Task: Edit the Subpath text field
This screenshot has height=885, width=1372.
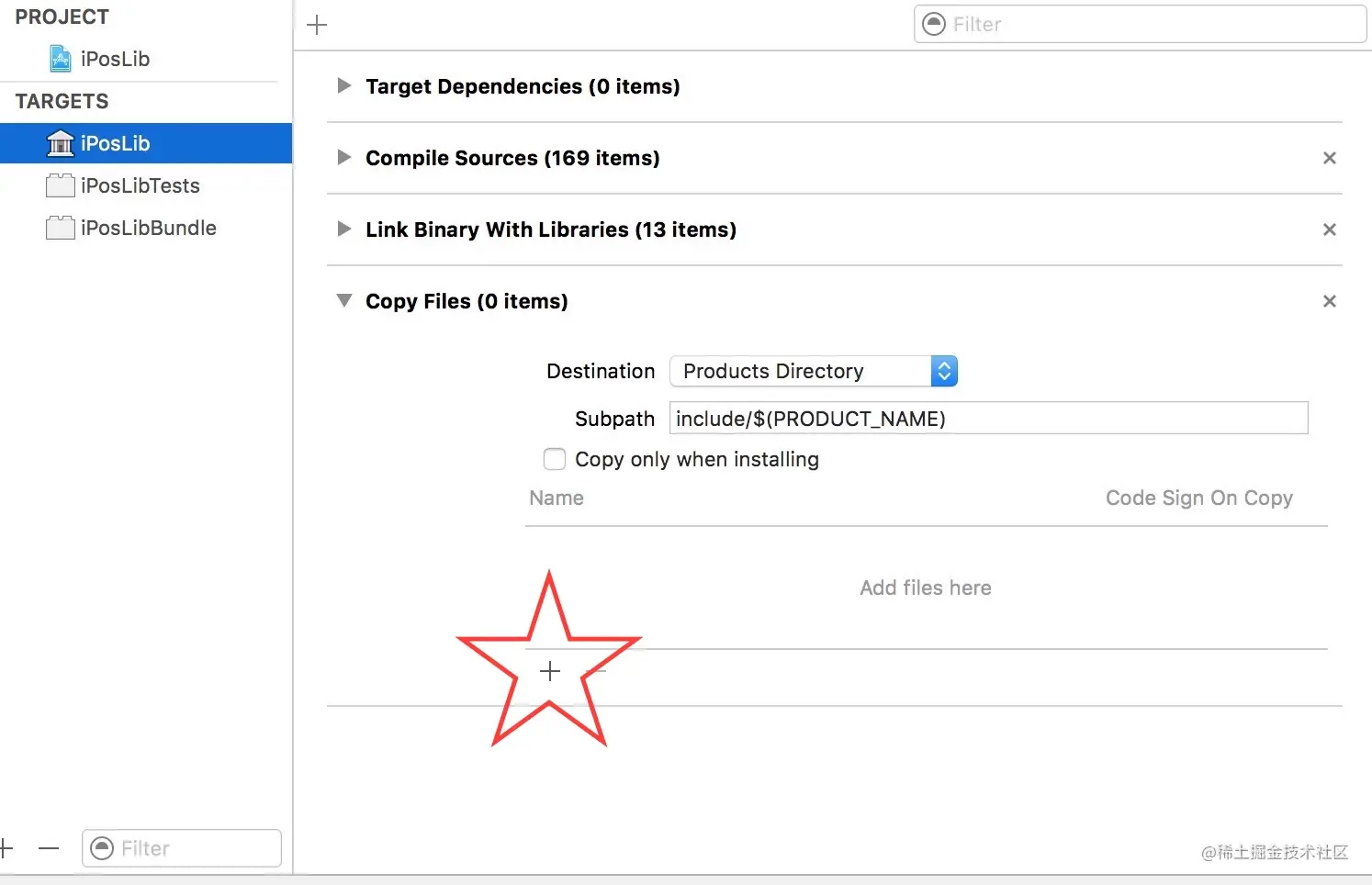Action: click(x=988, y=418)
